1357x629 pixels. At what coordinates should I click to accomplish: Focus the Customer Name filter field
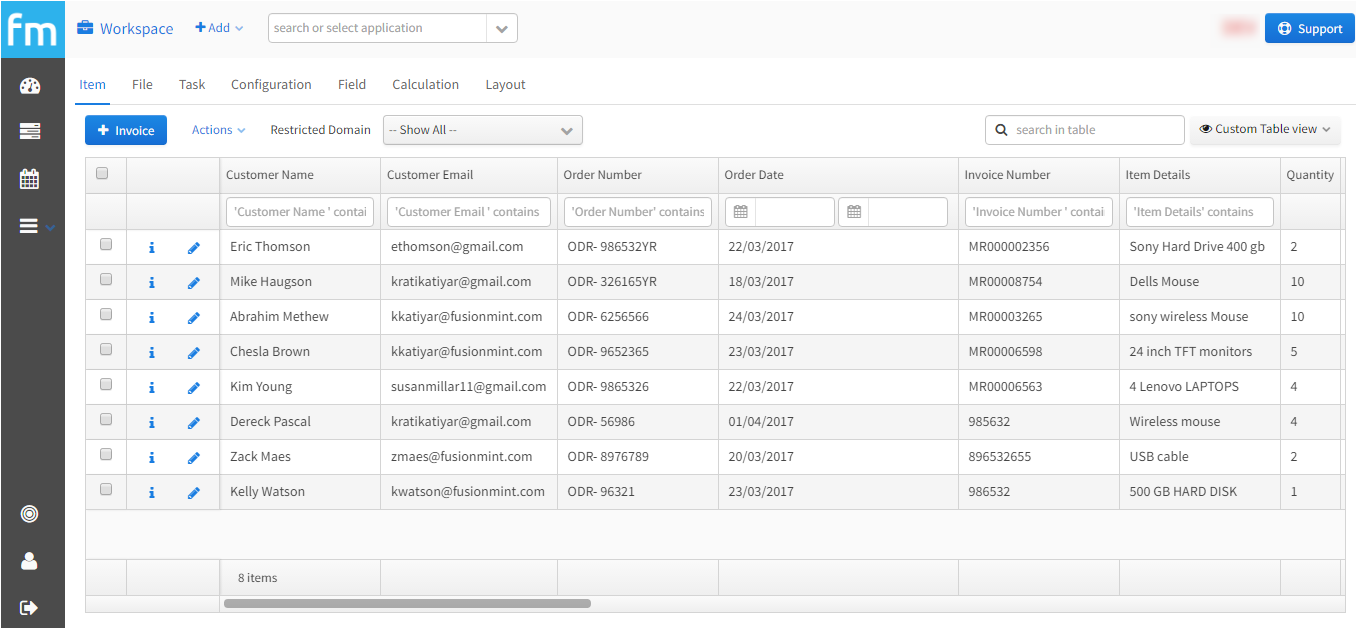(300, 212)
